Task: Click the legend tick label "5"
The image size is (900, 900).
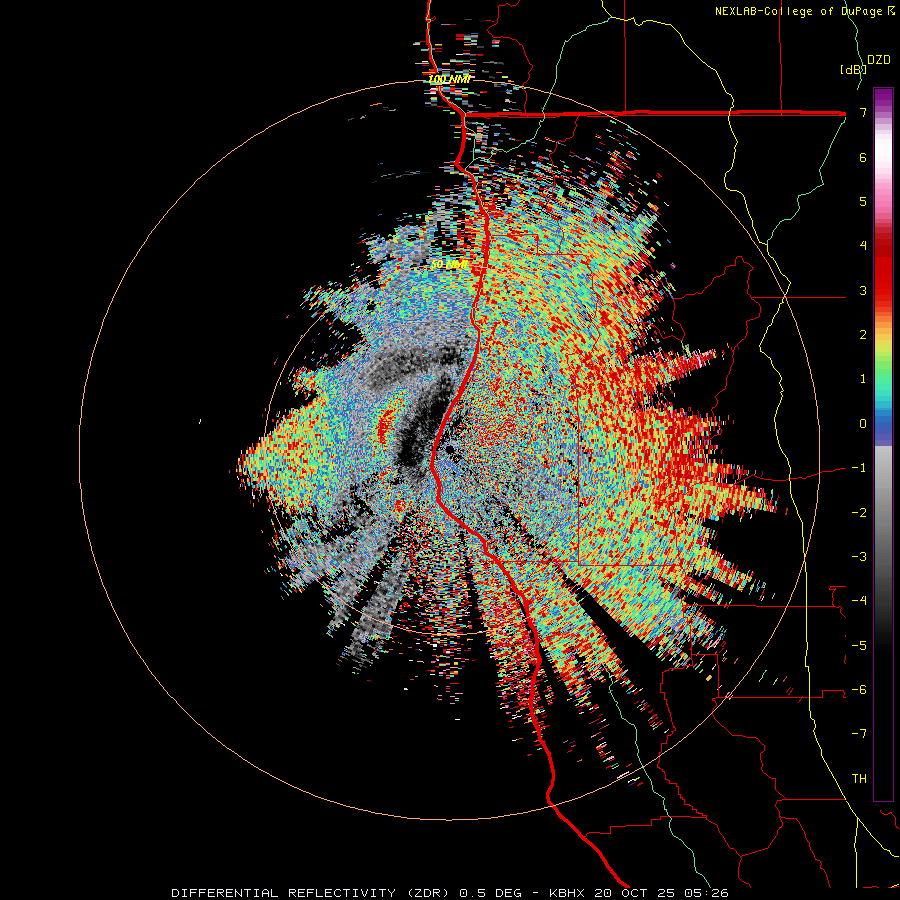Action: click(x=863, y=201)
